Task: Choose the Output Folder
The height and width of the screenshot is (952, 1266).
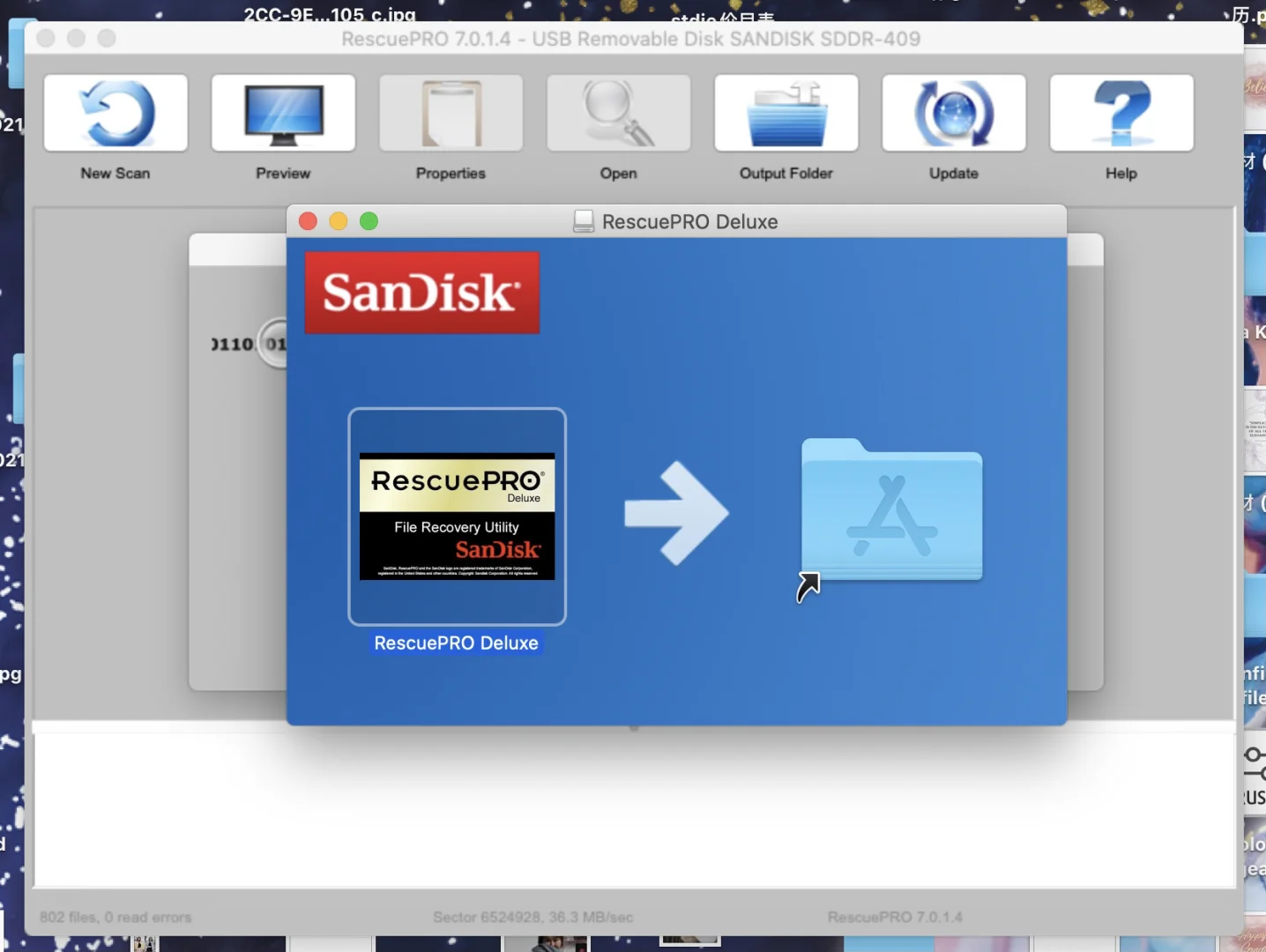Action: coord(786,114)
